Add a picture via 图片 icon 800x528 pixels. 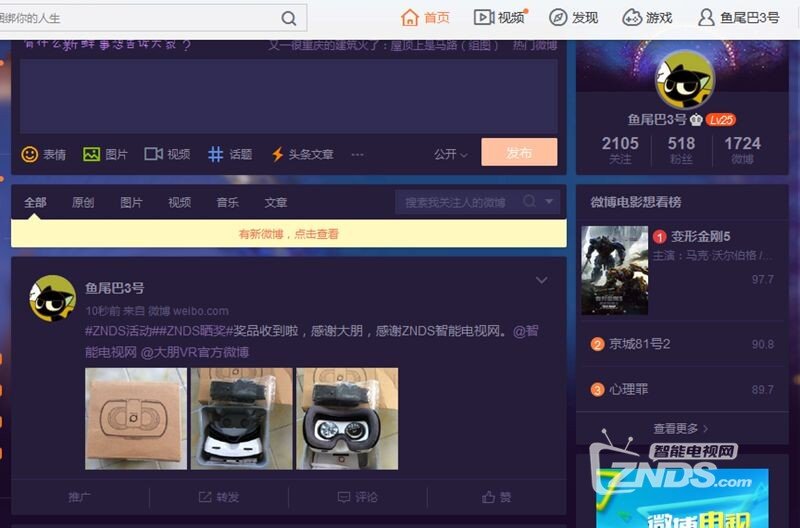91,154
